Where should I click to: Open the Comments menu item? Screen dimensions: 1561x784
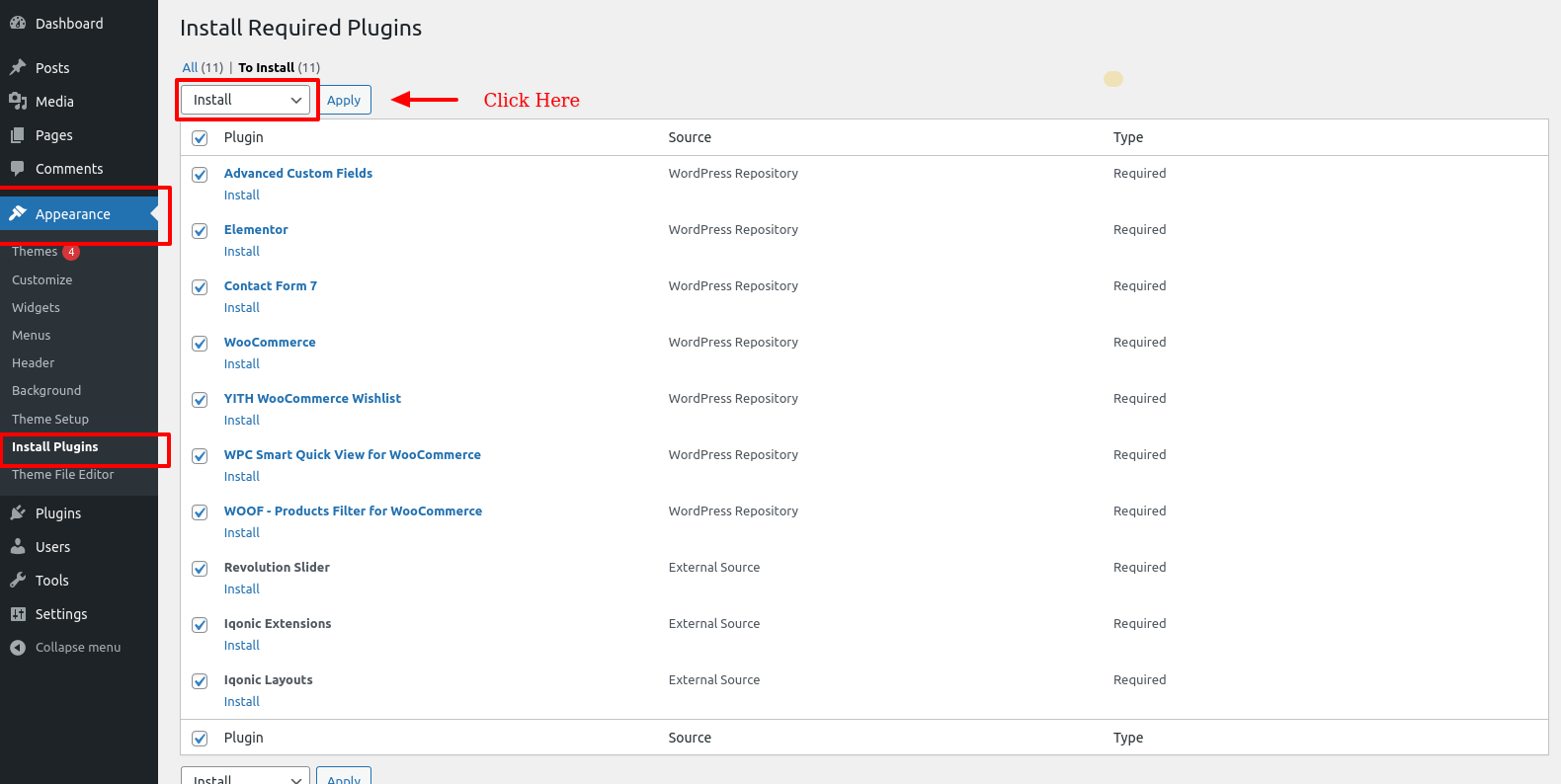[x=79, y=169]
